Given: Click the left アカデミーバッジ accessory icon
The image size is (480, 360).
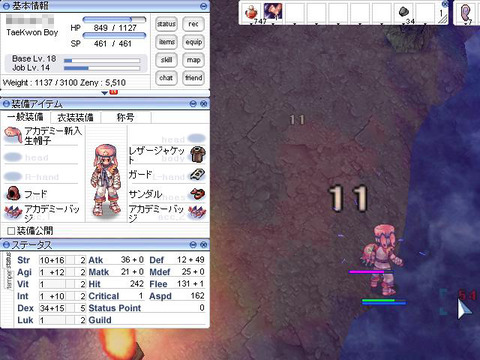Looking at the screenshot, I should click(13, 212).
